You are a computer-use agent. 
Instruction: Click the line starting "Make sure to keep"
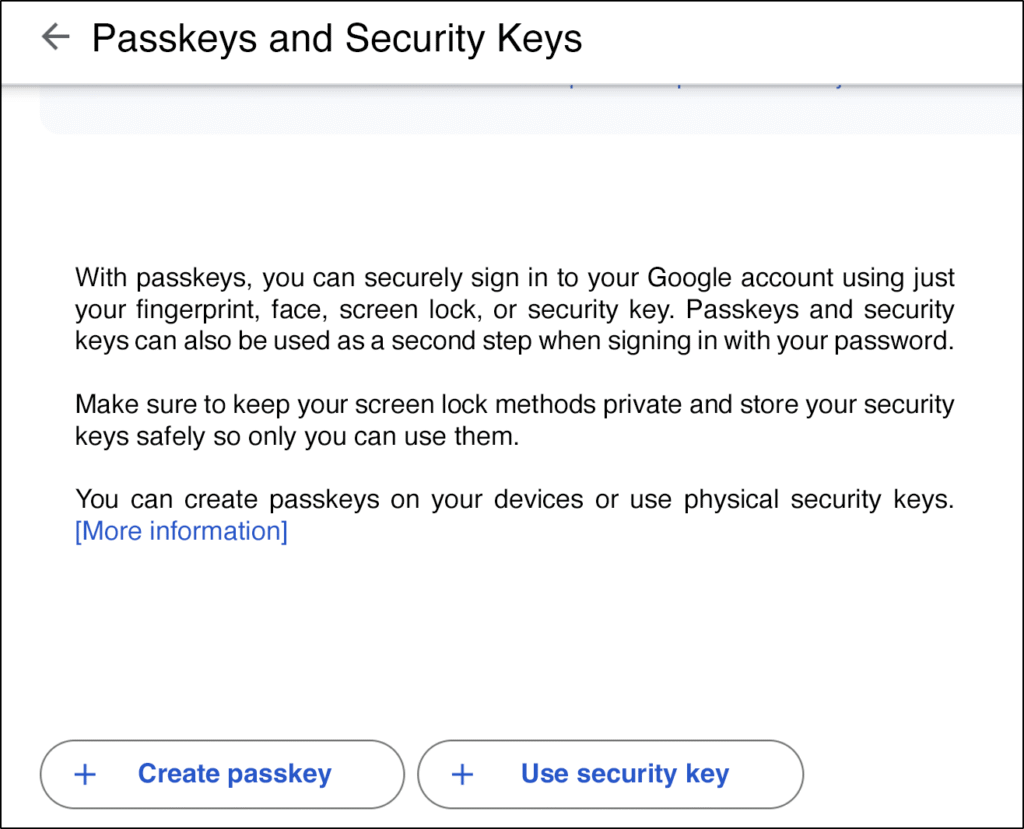coord(514,405)
